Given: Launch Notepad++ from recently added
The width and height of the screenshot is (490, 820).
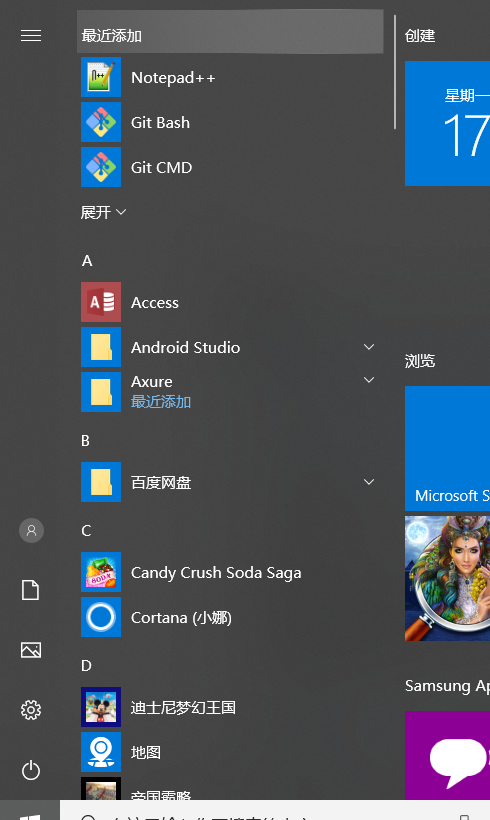Looking at the screenshot, I should [230, 77].
